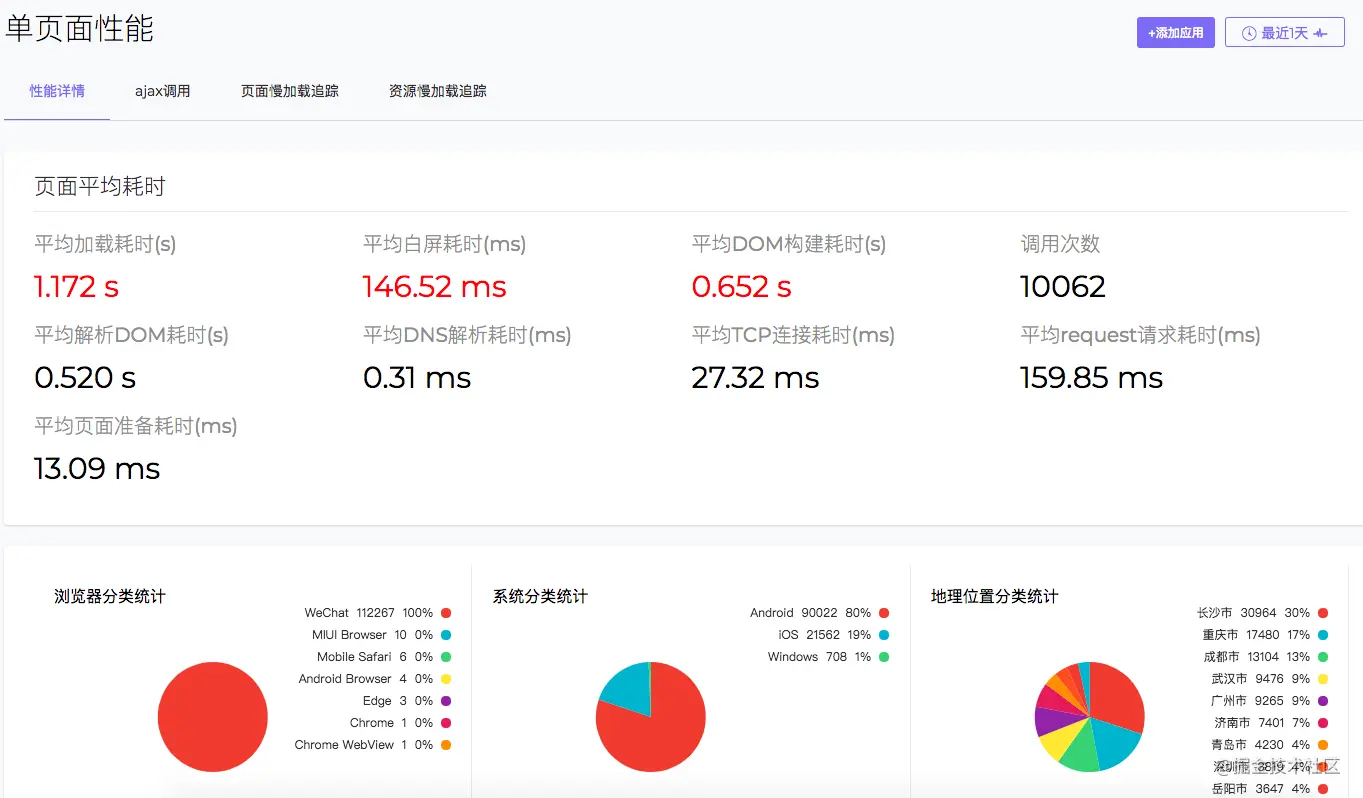The height and width of the screenshot is (798, 1363).
Task: Click the green Mobile Safari legend dot
Action: click(x=446, y=657)
